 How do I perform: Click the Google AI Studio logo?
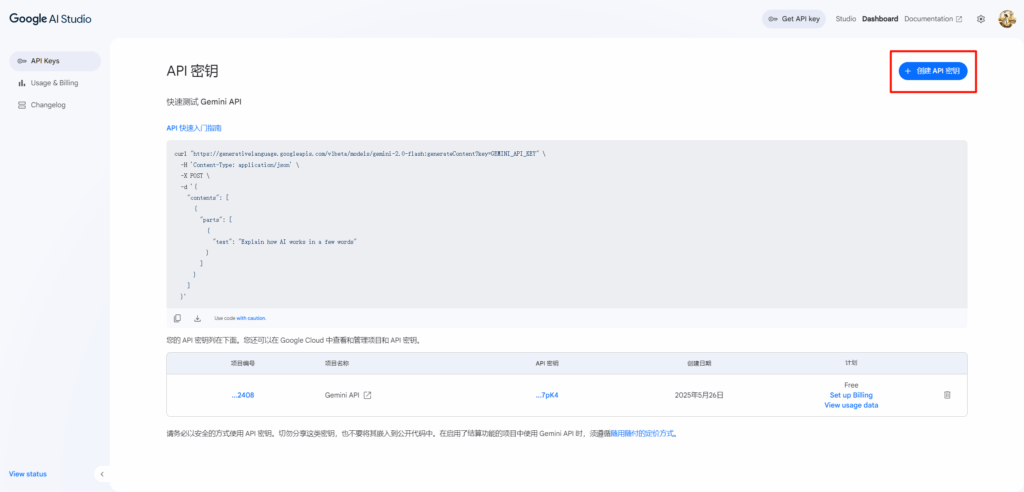point(50,19)
